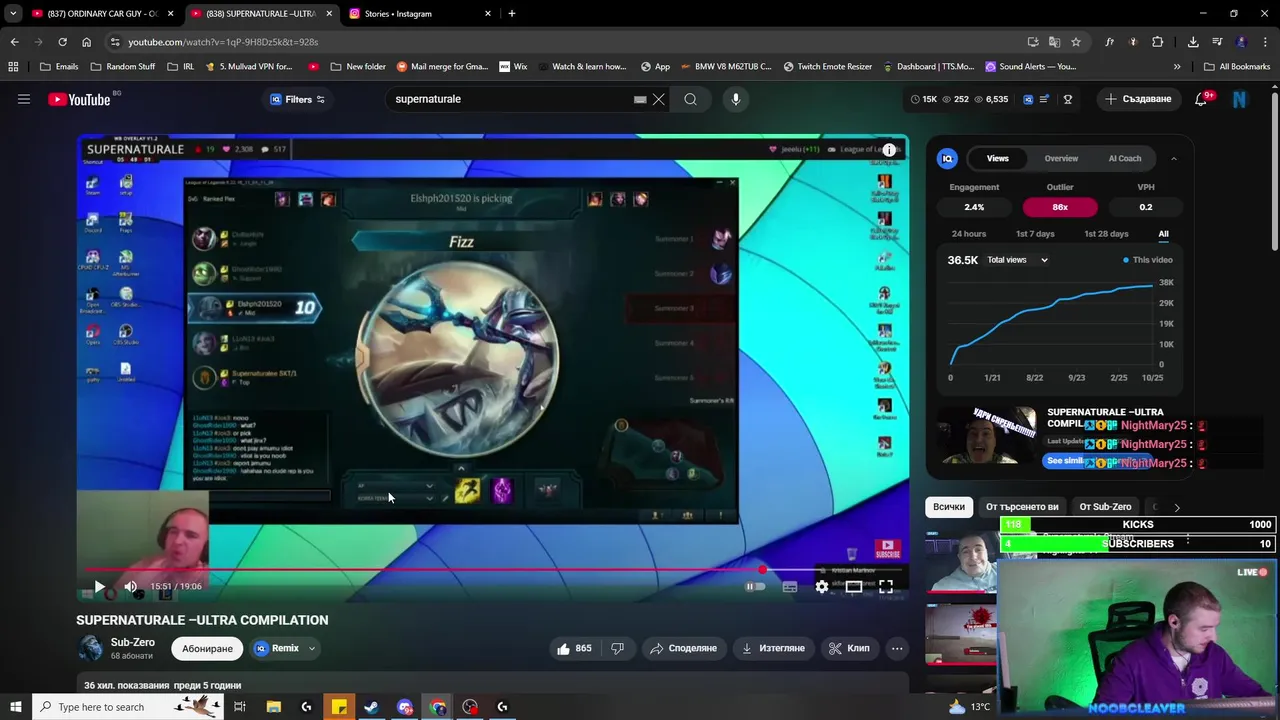Open the notifications bell
The width and height of the screenshot is (1280, 720).
tap(1201, 99)
